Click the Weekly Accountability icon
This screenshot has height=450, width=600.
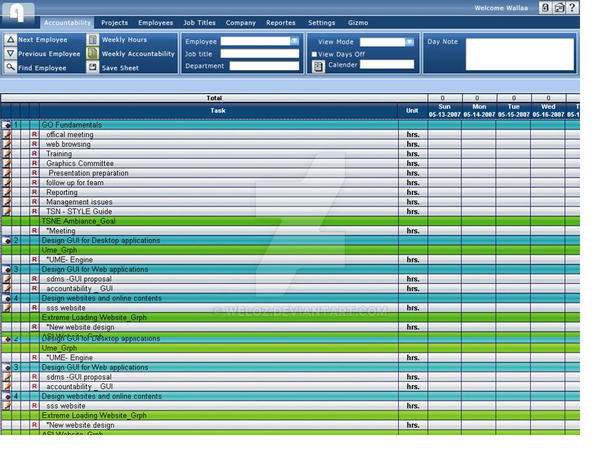coord(92,53)
